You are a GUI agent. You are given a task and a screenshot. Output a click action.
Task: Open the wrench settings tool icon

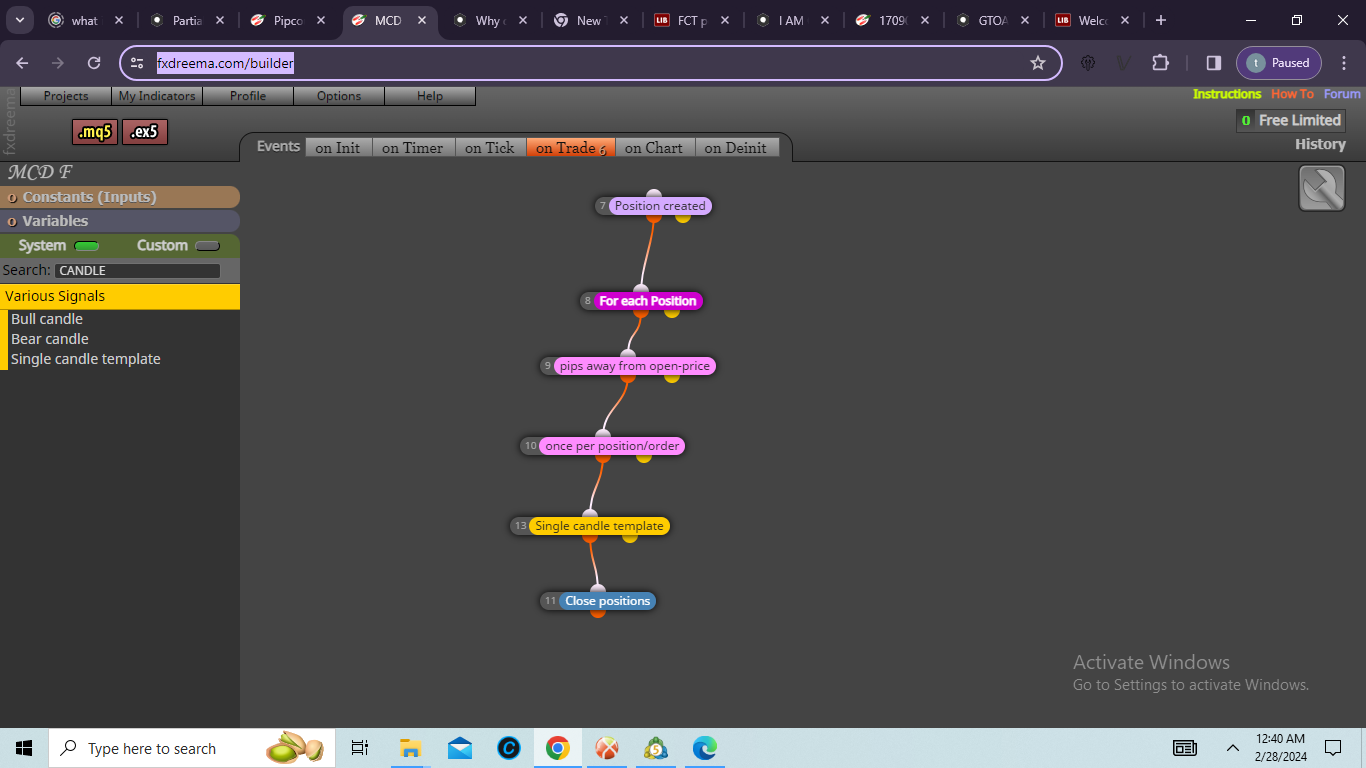[x=1321, y=188]
